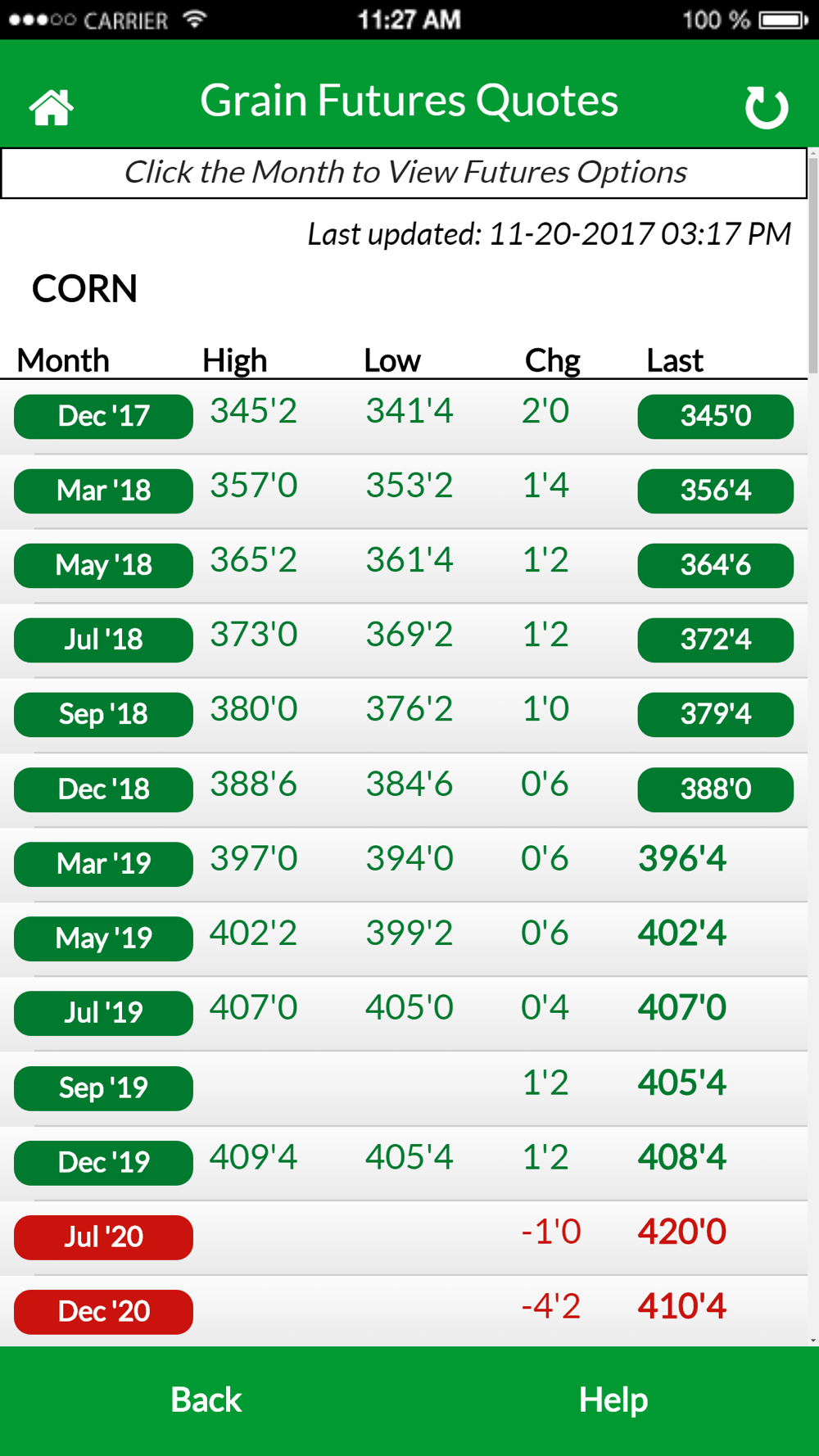Open Help from the bottom bar
Image resolution: width=819 pixels, height=1456 pixels.
613,1400
